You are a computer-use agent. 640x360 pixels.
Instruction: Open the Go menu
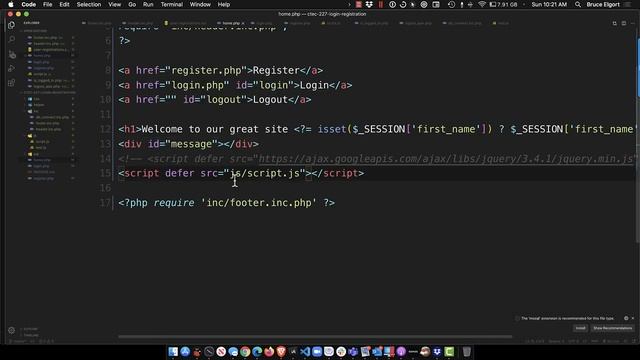click(x=132, y=4)
